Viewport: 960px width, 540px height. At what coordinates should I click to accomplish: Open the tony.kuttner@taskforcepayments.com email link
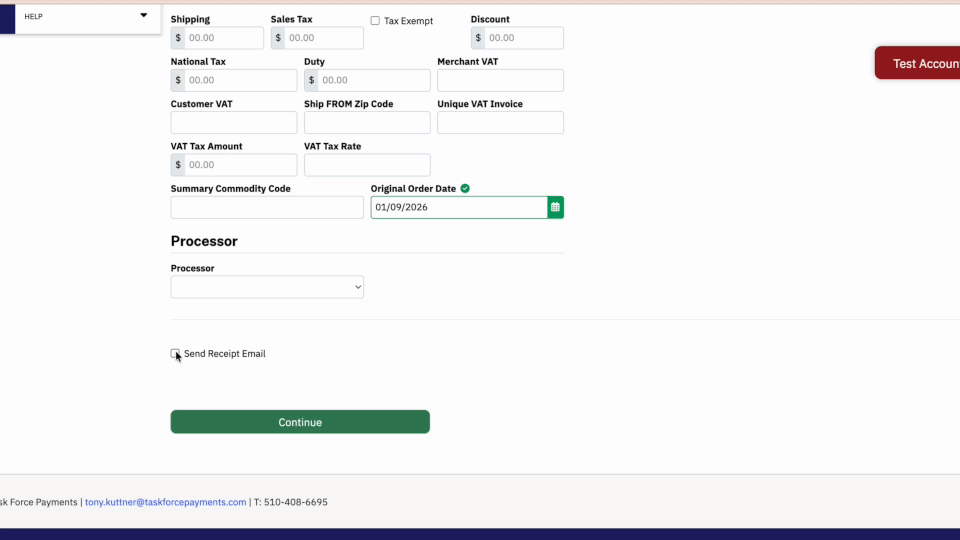(x=165, y=502)
